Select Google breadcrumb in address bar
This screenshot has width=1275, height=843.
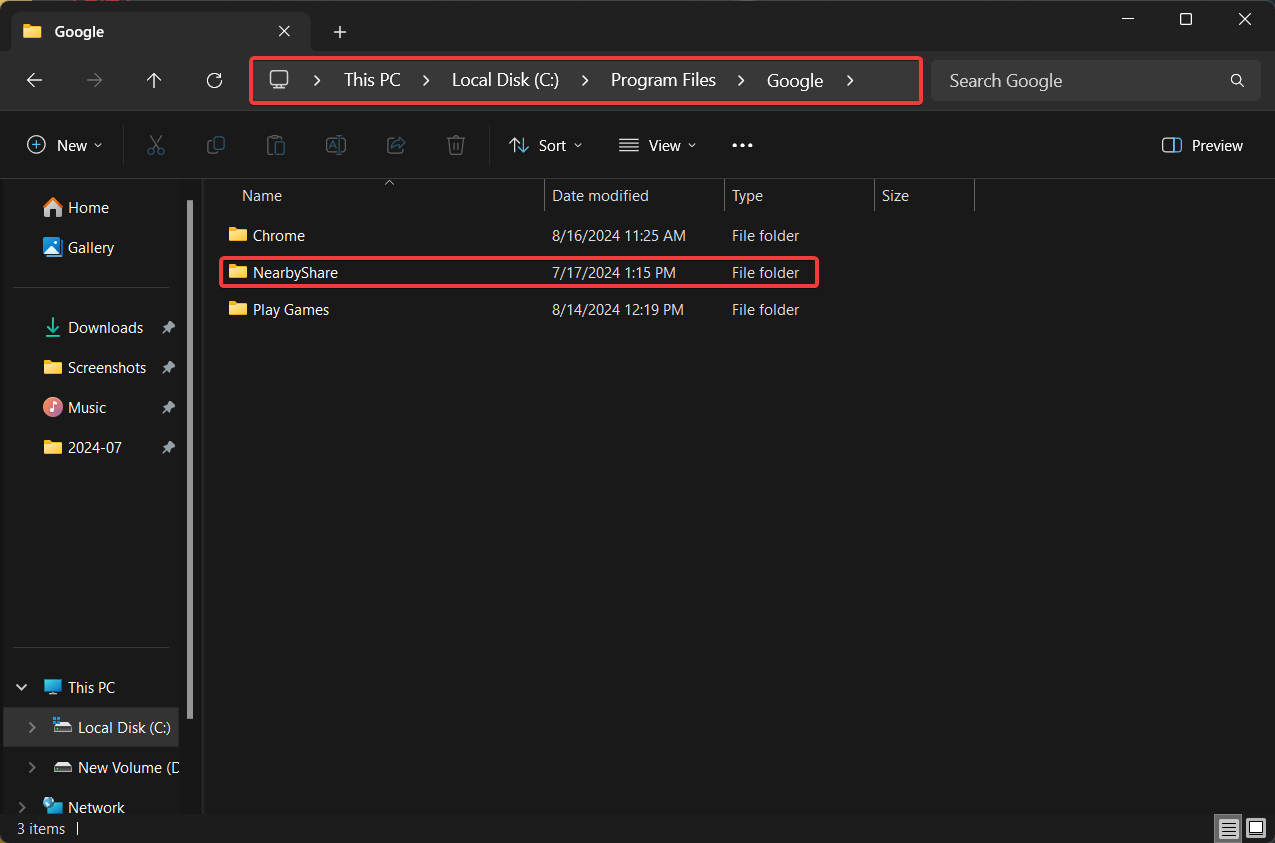[795, 80]
